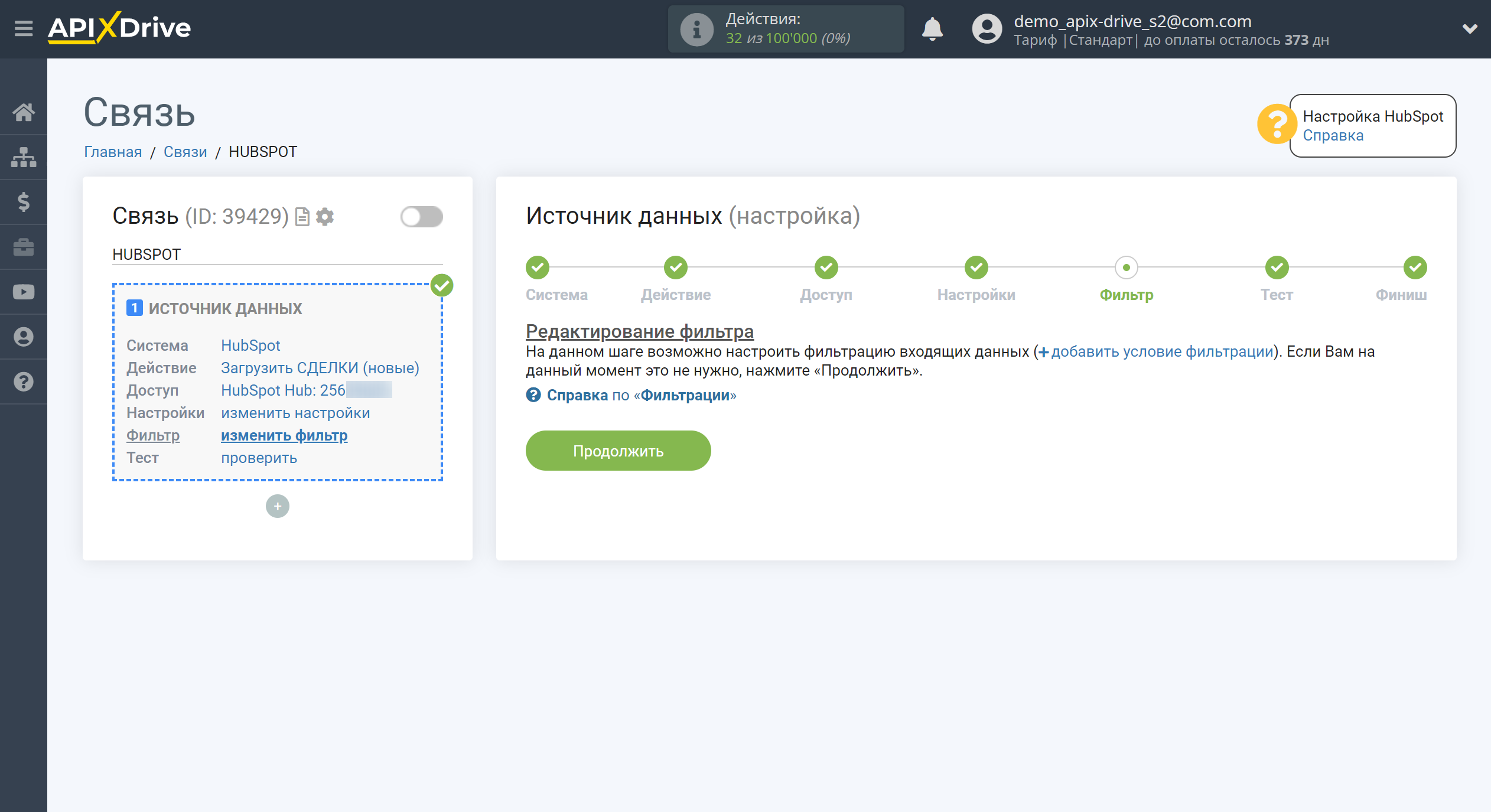Click the Настройки step checkmark
Image resolution: width=1491 pixels, height=812 pixels.
[x=976, y=268]
